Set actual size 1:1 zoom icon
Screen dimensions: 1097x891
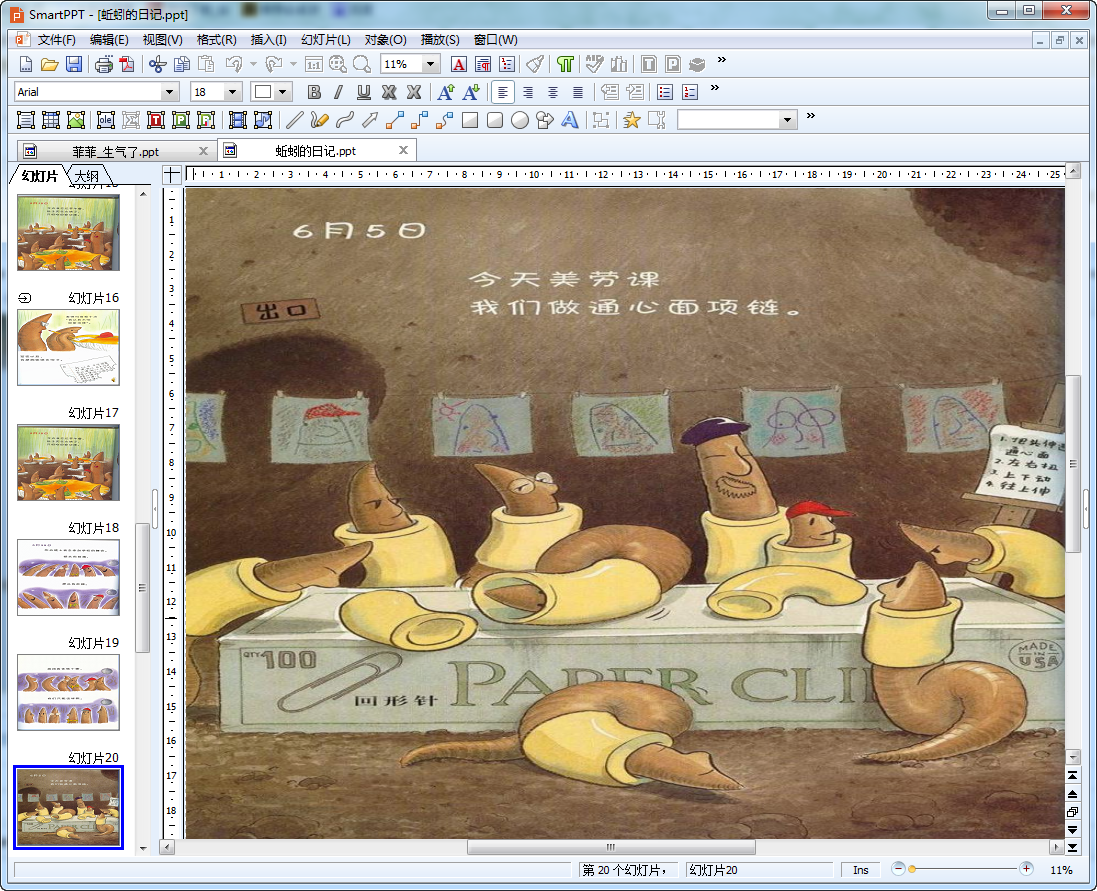313,64
